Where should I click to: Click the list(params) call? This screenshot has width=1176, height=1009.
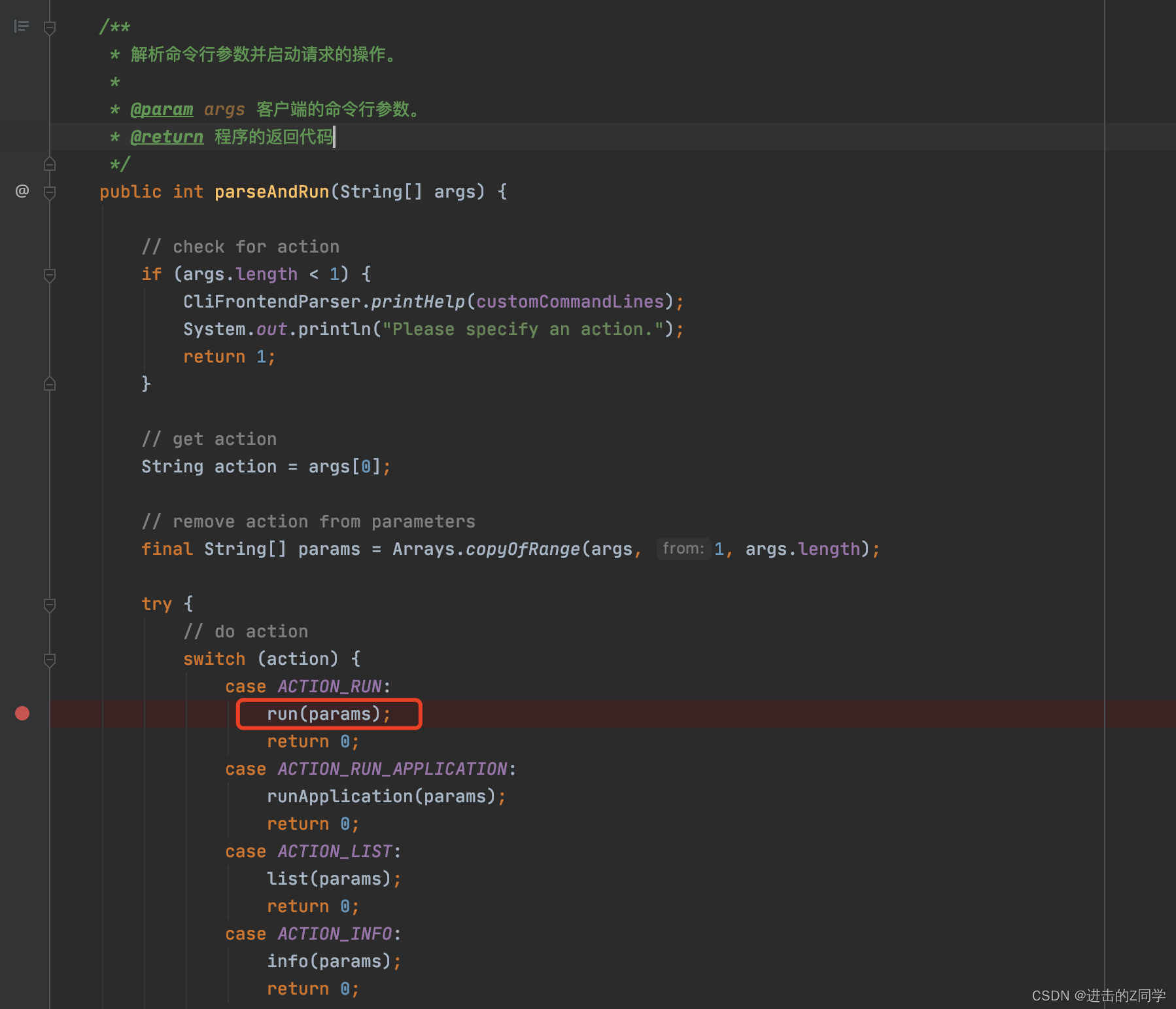click(330, 879)
